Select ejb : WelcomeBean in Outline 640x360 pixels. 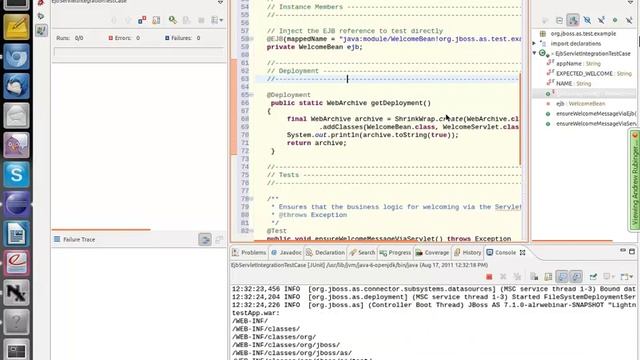576,104
